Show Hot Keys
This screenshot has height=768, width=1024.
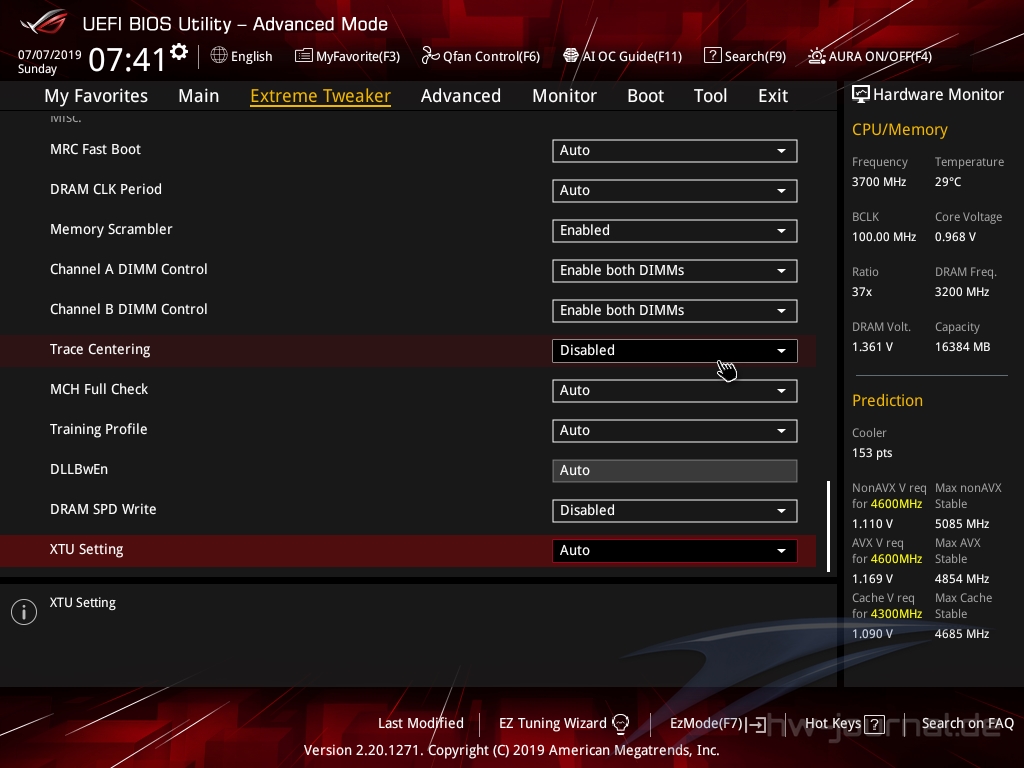tap(833, 723)
